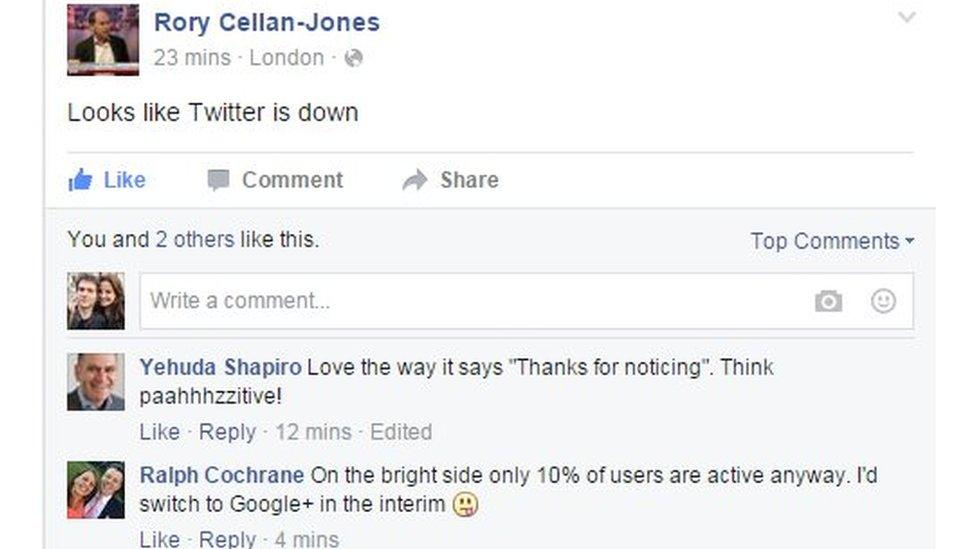Screen dimensions: 976x549
Task: Open Yehuda Shapiro's profile link
Action: point(220,367)
